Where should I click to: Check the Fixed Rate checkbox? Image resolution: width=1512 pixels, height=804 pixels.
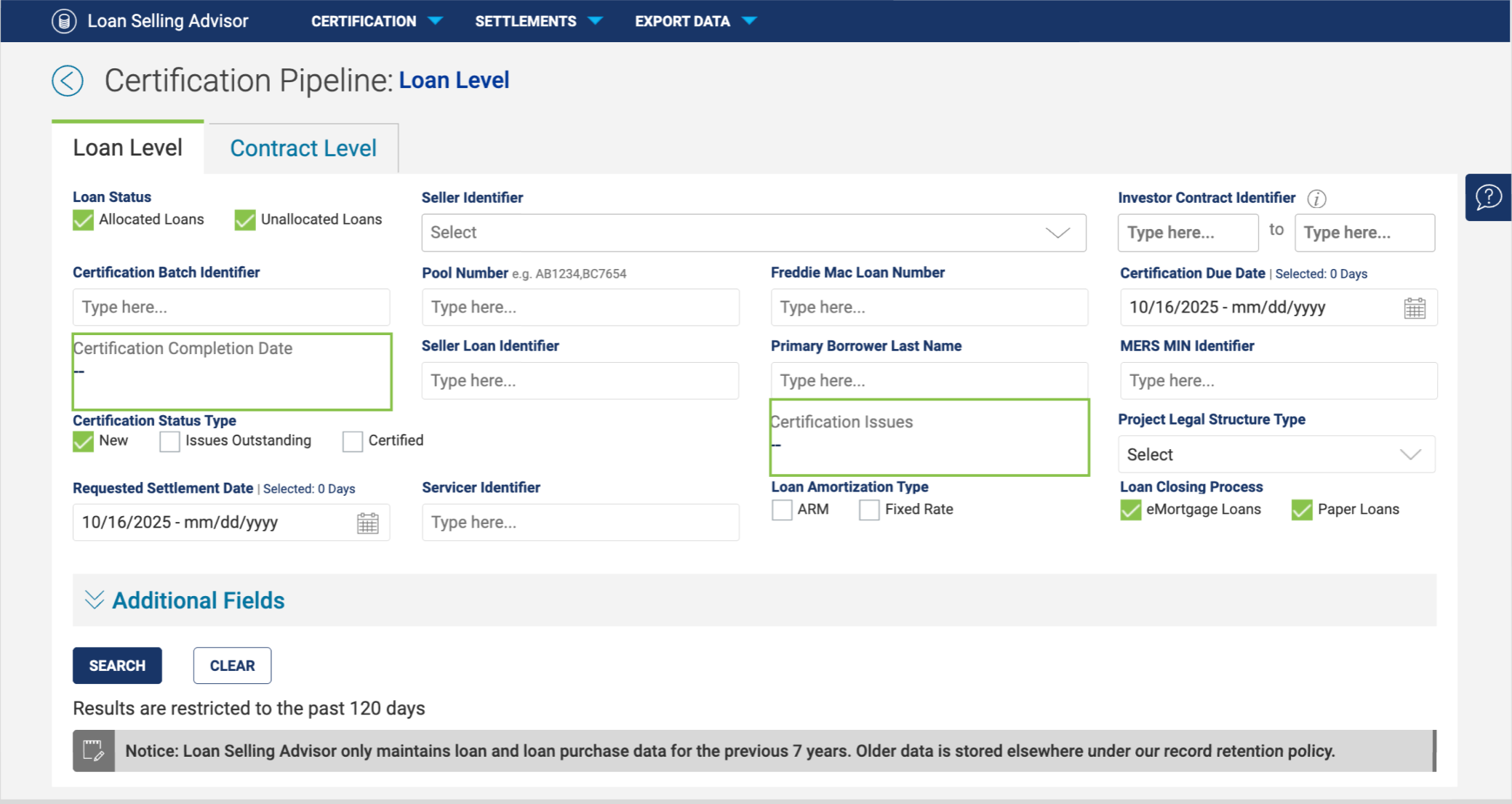[x=869, y=510]
